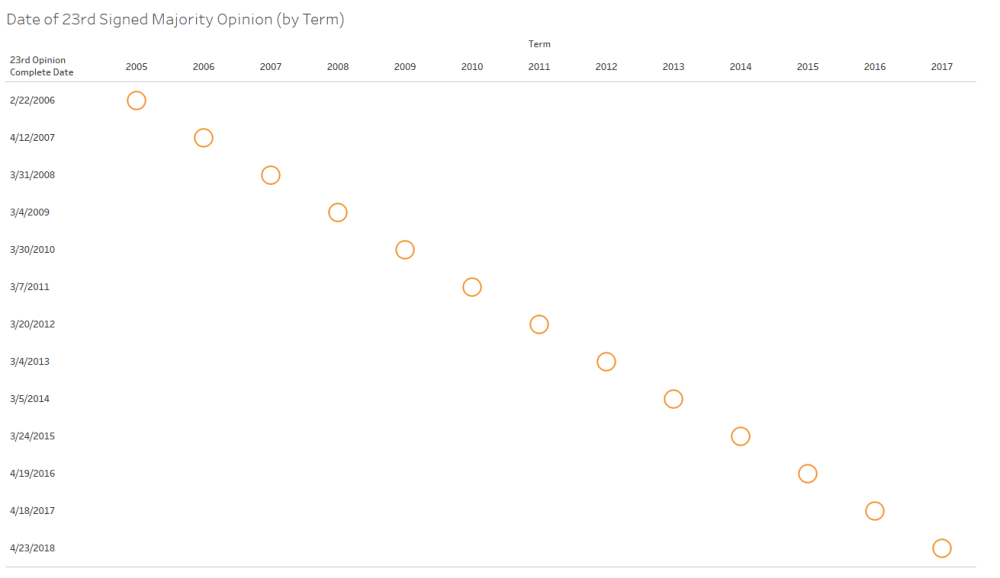1000x578 pixels.
Task: Select the data point for term 2008
Action: (338, 212)
